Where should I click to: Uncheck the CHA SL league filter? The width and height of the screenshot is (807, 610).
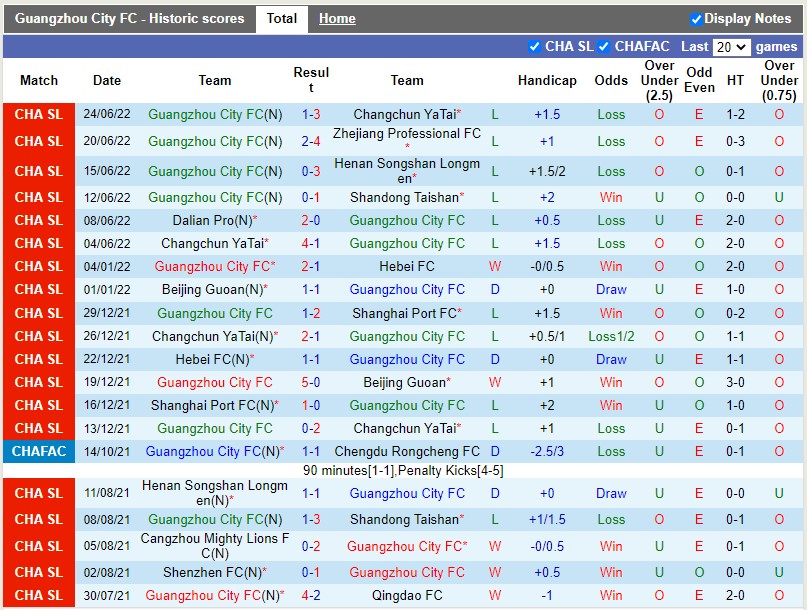pyautogui.click(x=534, y=47)
